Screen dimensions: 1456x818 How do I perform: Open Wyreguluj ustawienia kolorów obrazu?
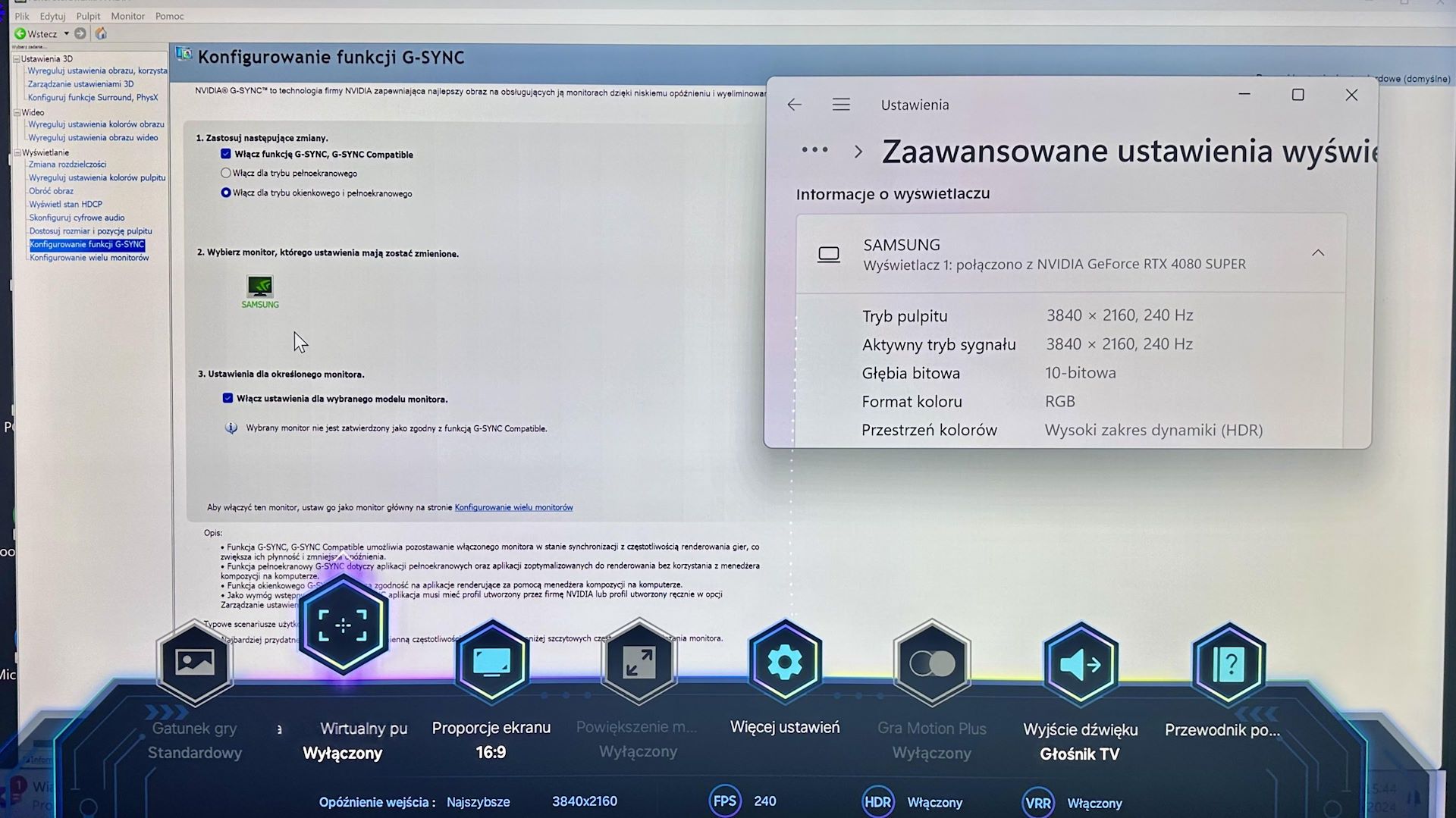click(x=96, y=124)
